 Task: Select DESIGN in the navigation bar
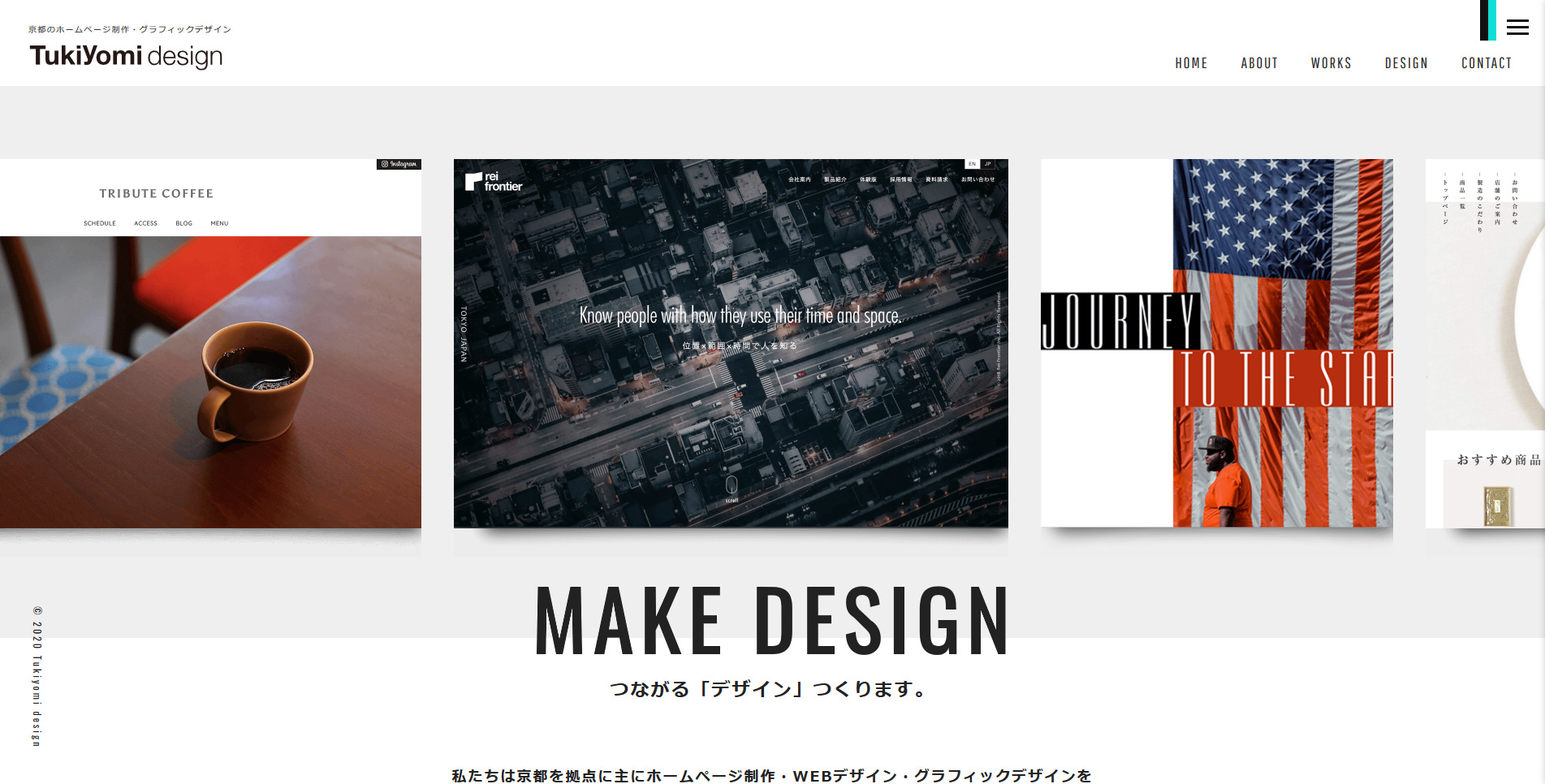1406,63
